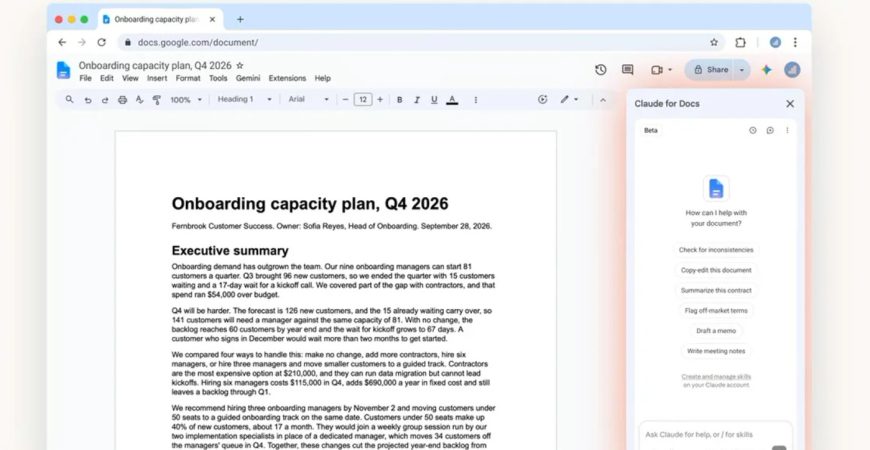Click the browser back arrow

(62, 42)
